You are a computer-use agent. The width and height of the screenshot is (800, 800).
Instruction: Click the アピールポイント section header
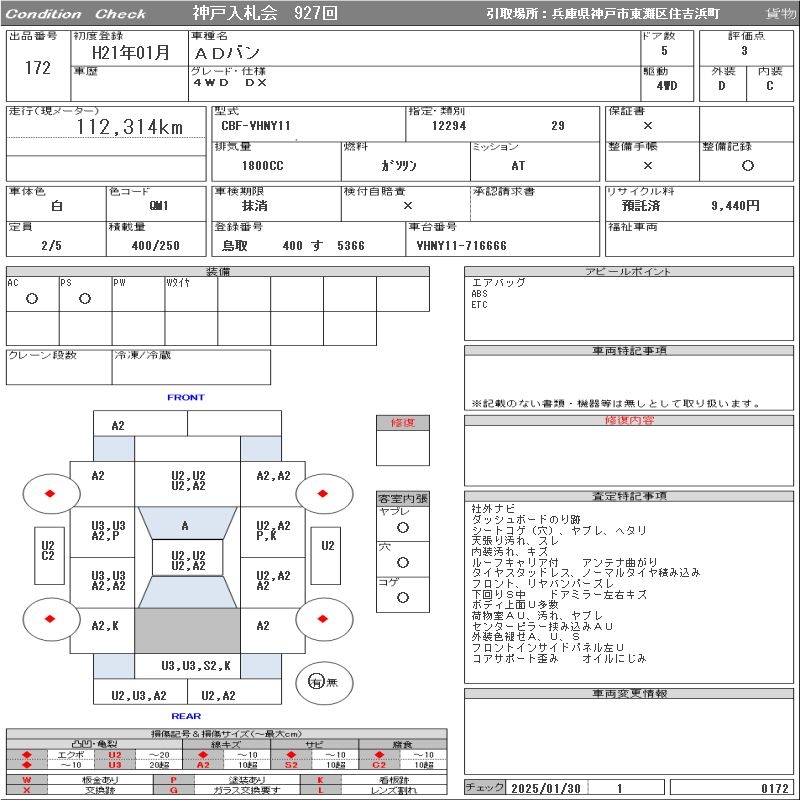pyautogui.click(x=630, y=272)
